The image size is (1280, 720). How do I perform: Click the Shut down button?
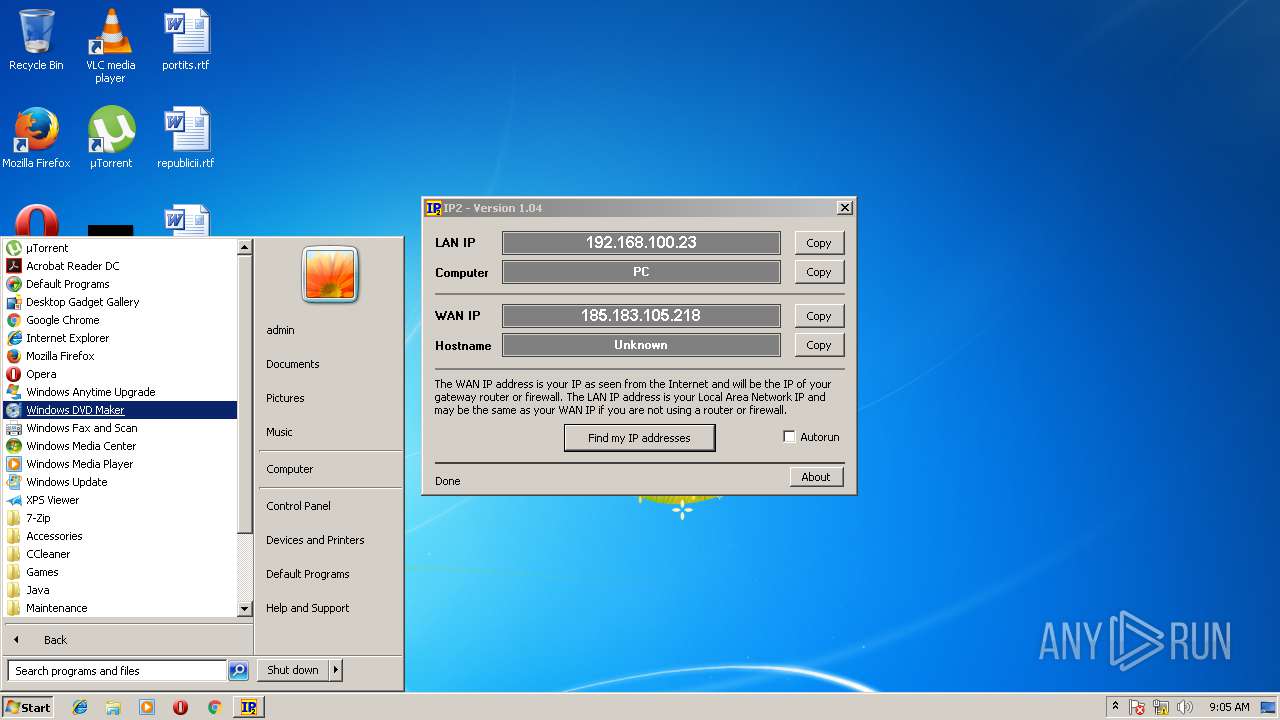(293, 670)
